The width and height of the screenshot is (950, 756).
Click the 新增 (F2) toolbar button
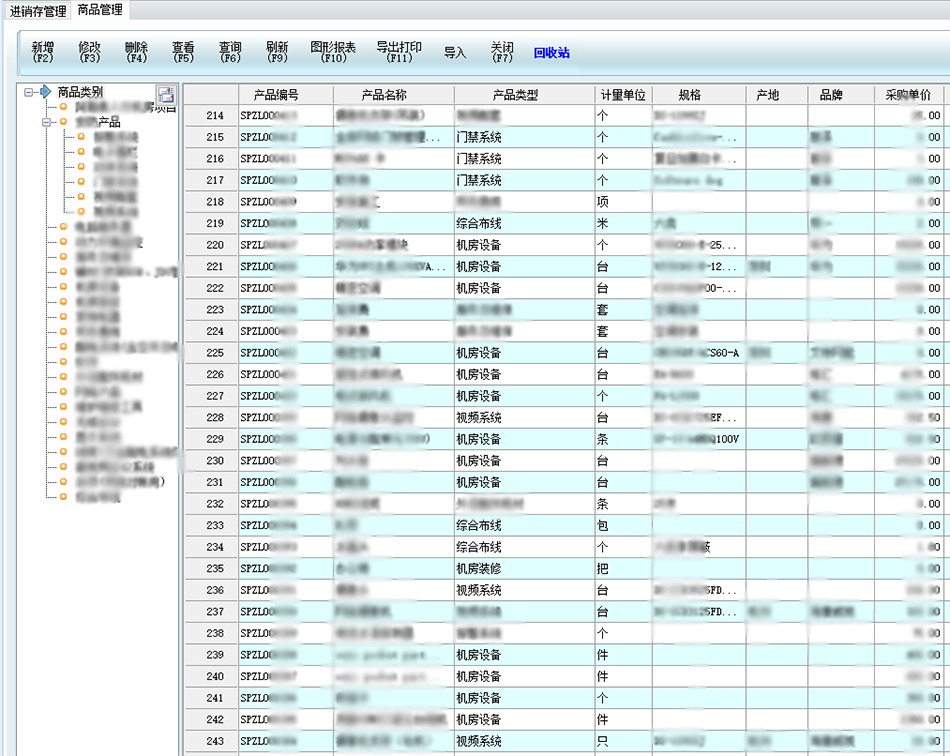pyautogui.click(x=43, y=52)
